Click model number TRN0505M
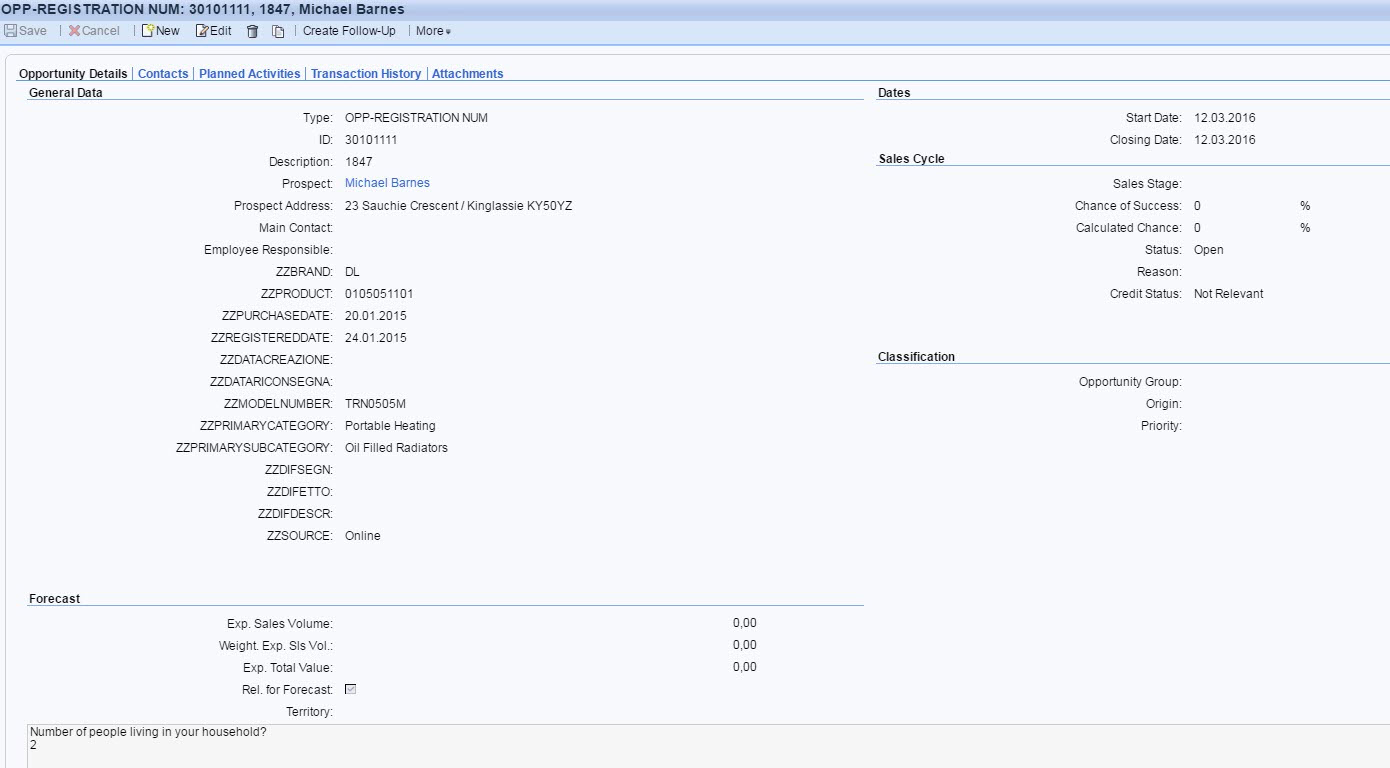 click(x=375, y=404)
